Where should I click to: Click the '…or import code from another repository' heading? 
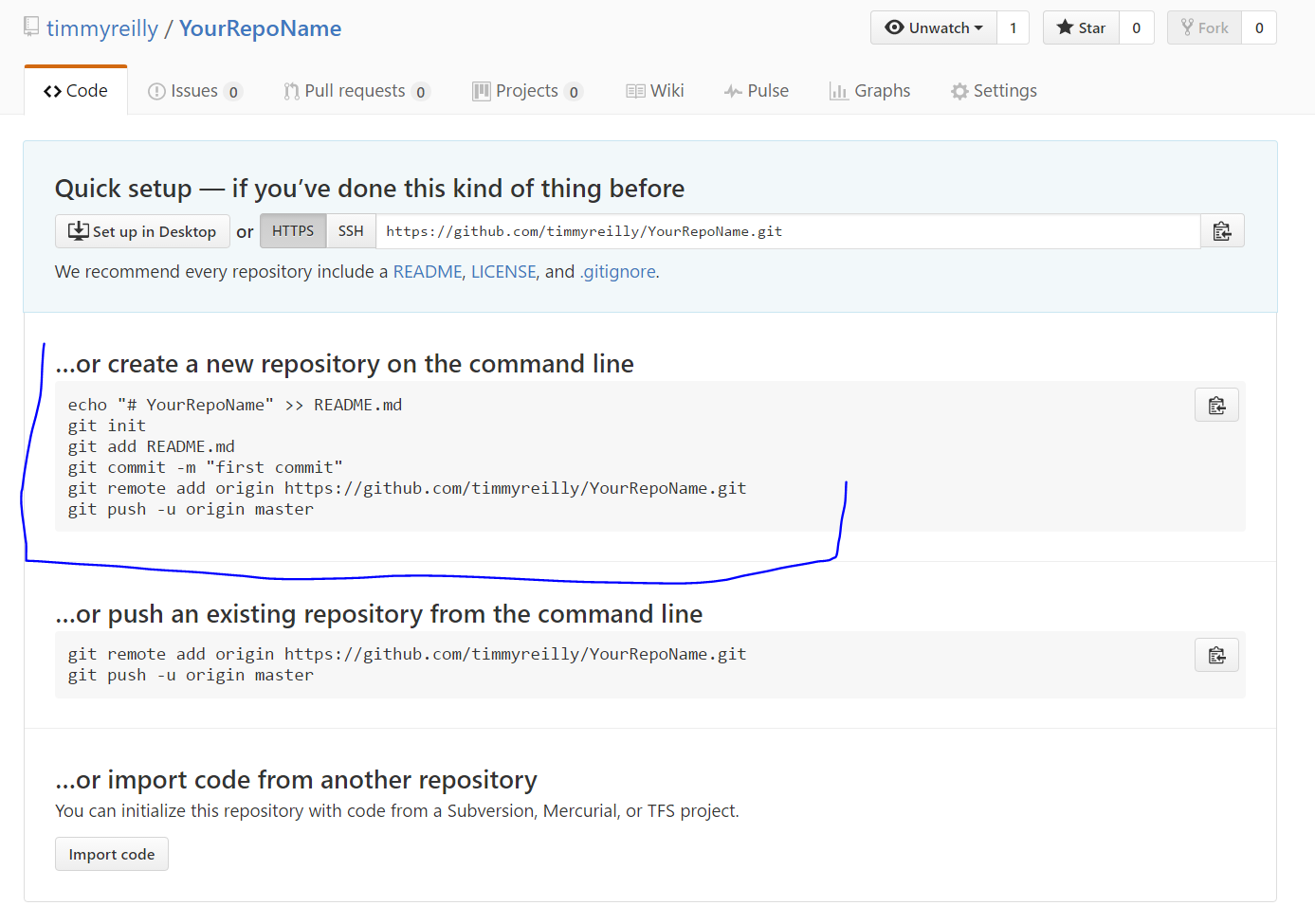pyautogui.click(x=296, y=780)
